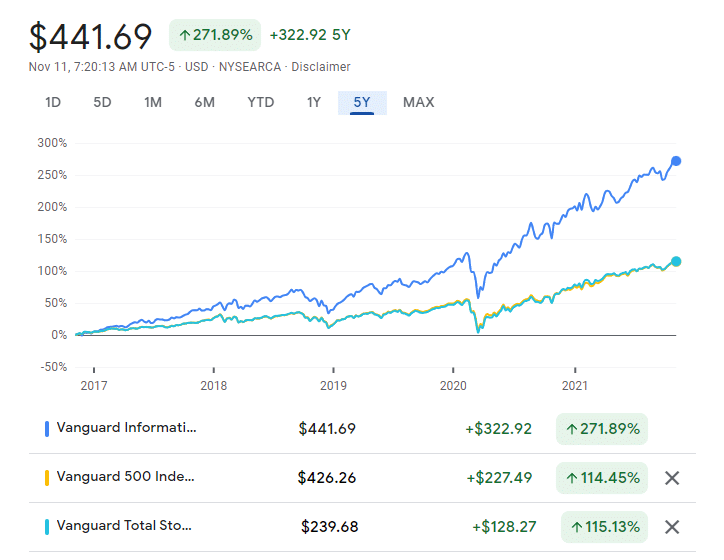This screenshot has width=724, height=560.
Task: Click the 115.13% change badge
Action: pos(604,527)
